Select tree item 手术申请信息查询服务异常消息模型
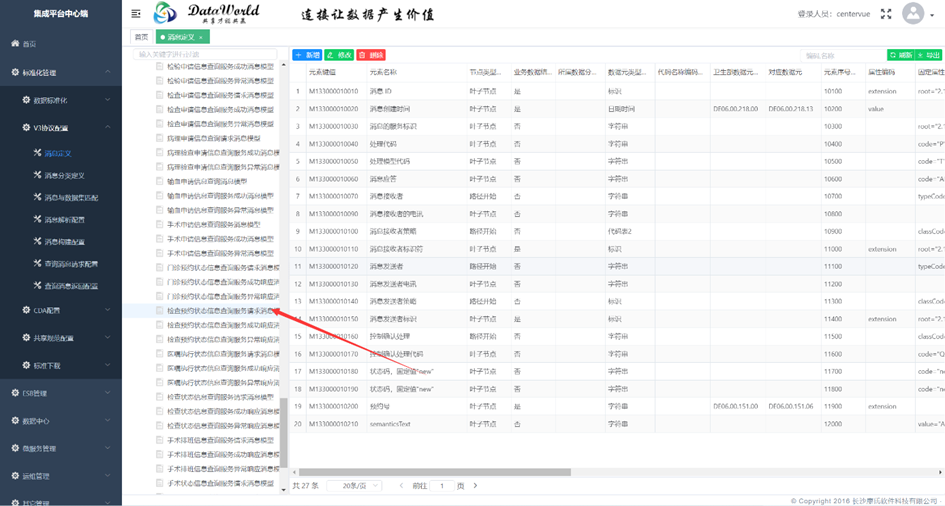The height and width of the screenshot is (506, 945). 220,253
